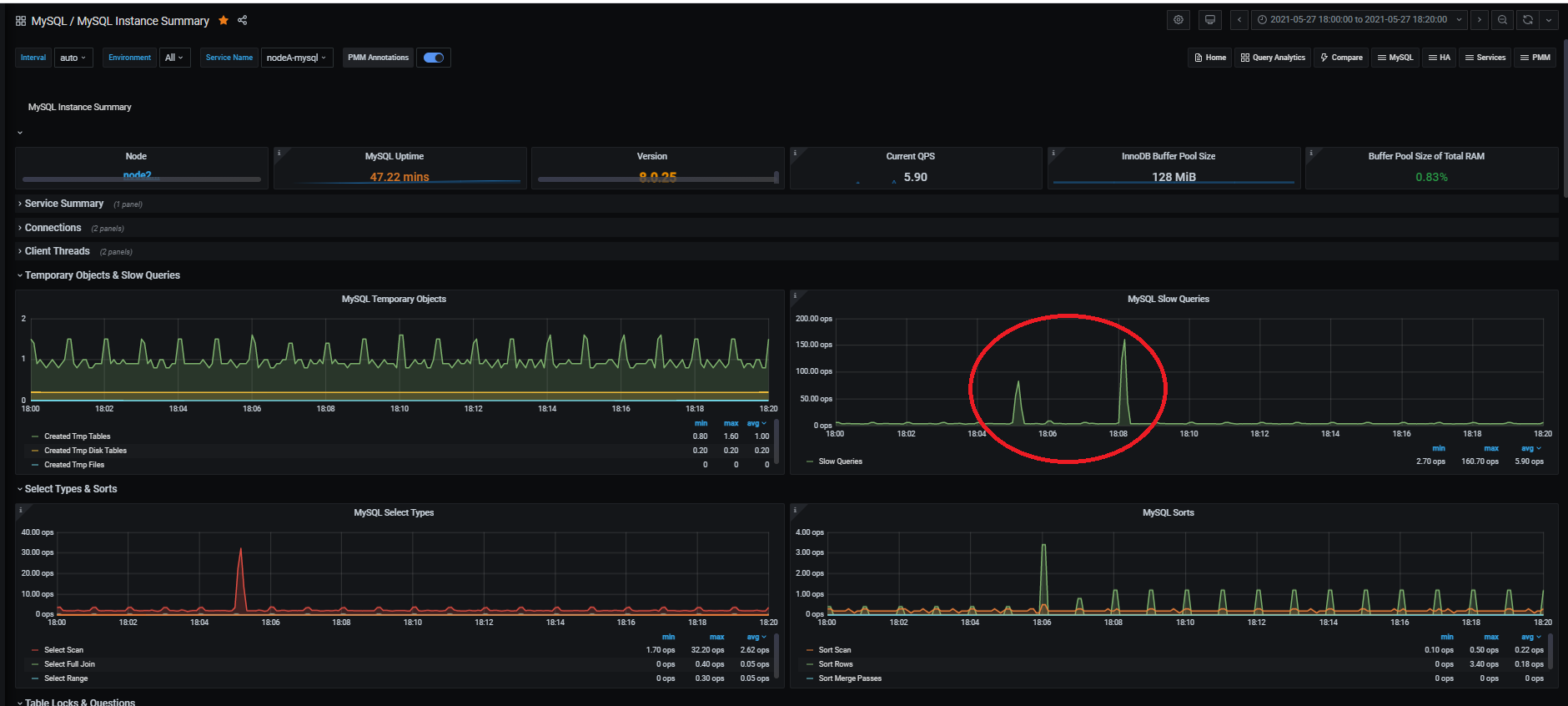
Task: Shift time range forward
Action: click(1480, 20)
